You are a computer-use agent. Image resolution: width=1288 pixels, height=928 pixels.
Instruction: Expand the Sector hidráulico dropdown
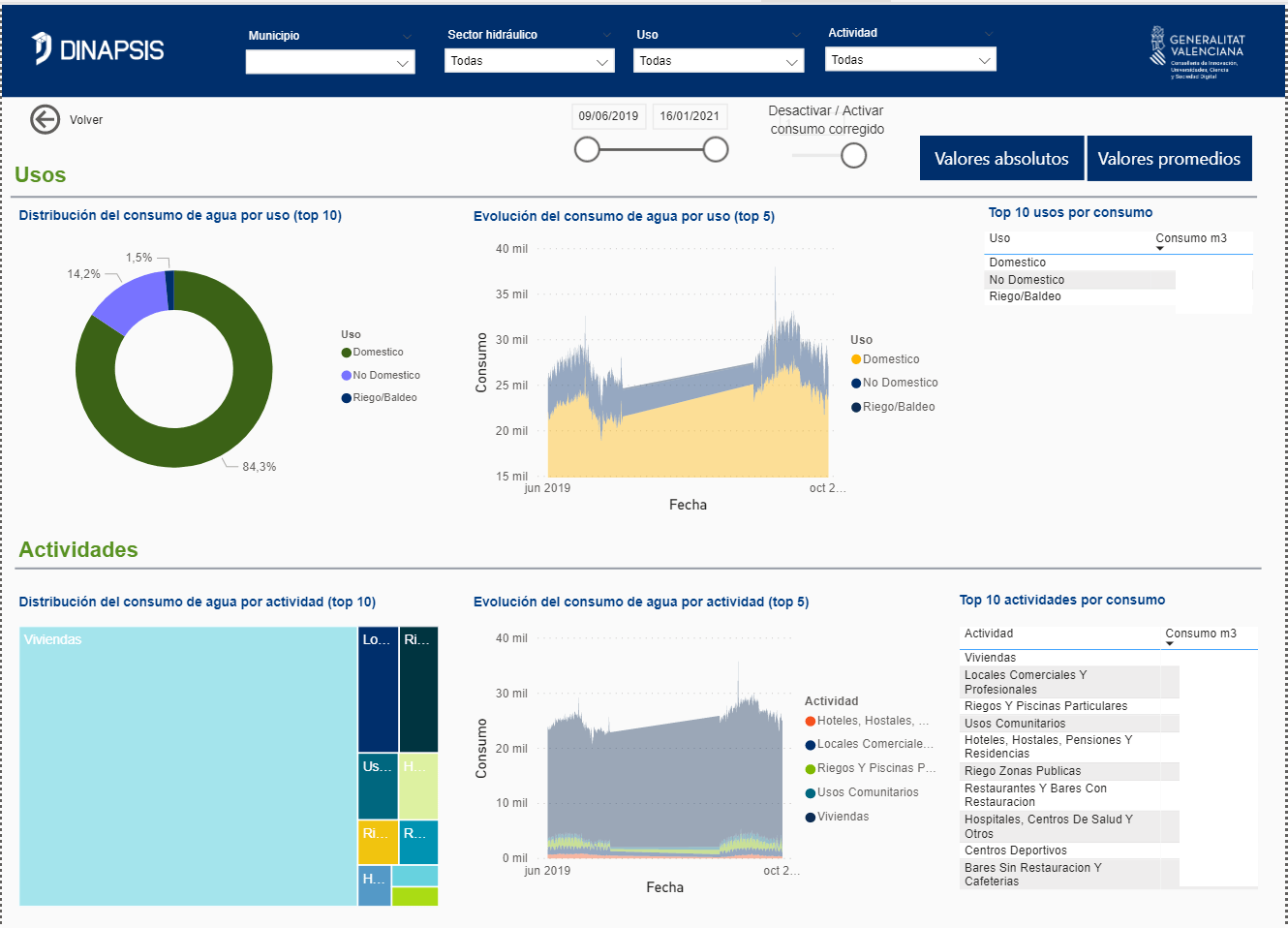tap(530, 61)
